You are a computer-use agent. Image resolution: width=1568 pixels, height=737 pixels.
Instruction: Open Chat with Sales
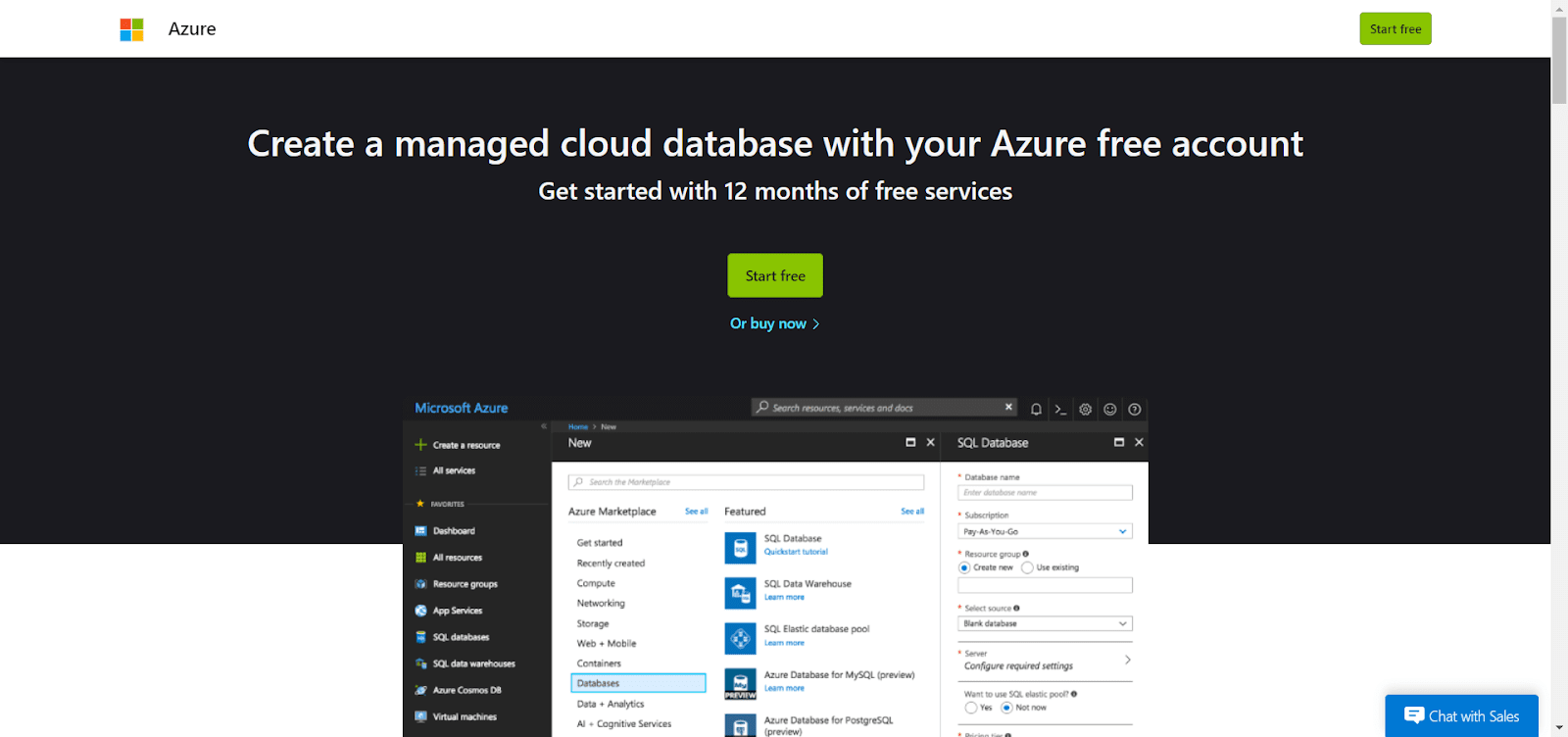(1461, 716)
